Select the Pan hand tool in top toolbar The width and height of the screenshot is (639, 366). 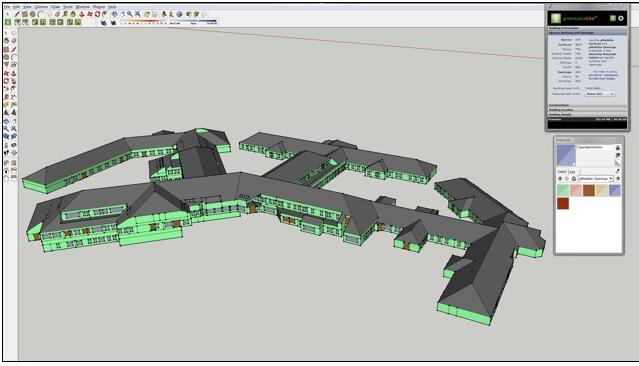click(123, 14)
